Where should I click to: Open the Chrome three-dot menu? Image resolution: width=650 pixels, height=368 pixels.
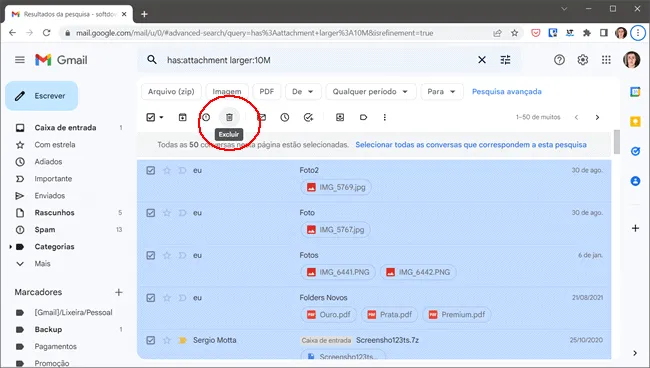[x=638, y=33]
